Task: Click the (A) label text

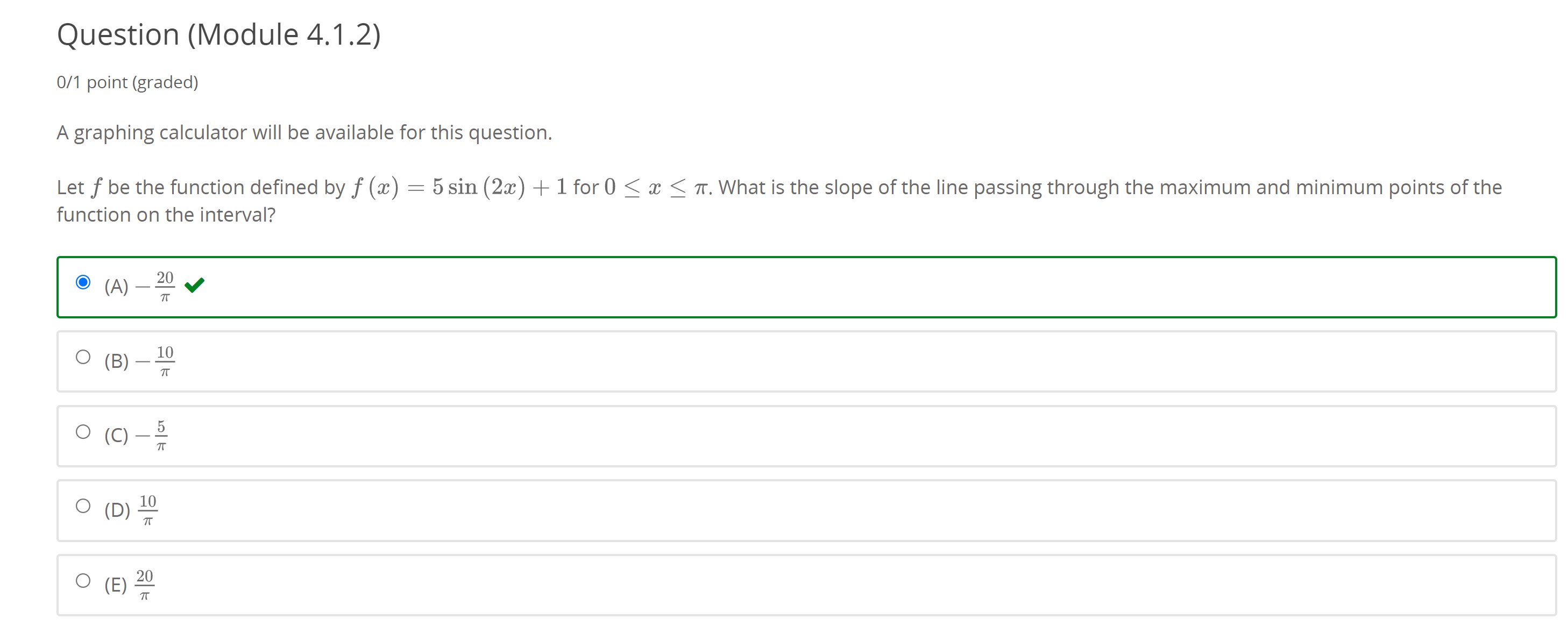Action: click(116, 286)
